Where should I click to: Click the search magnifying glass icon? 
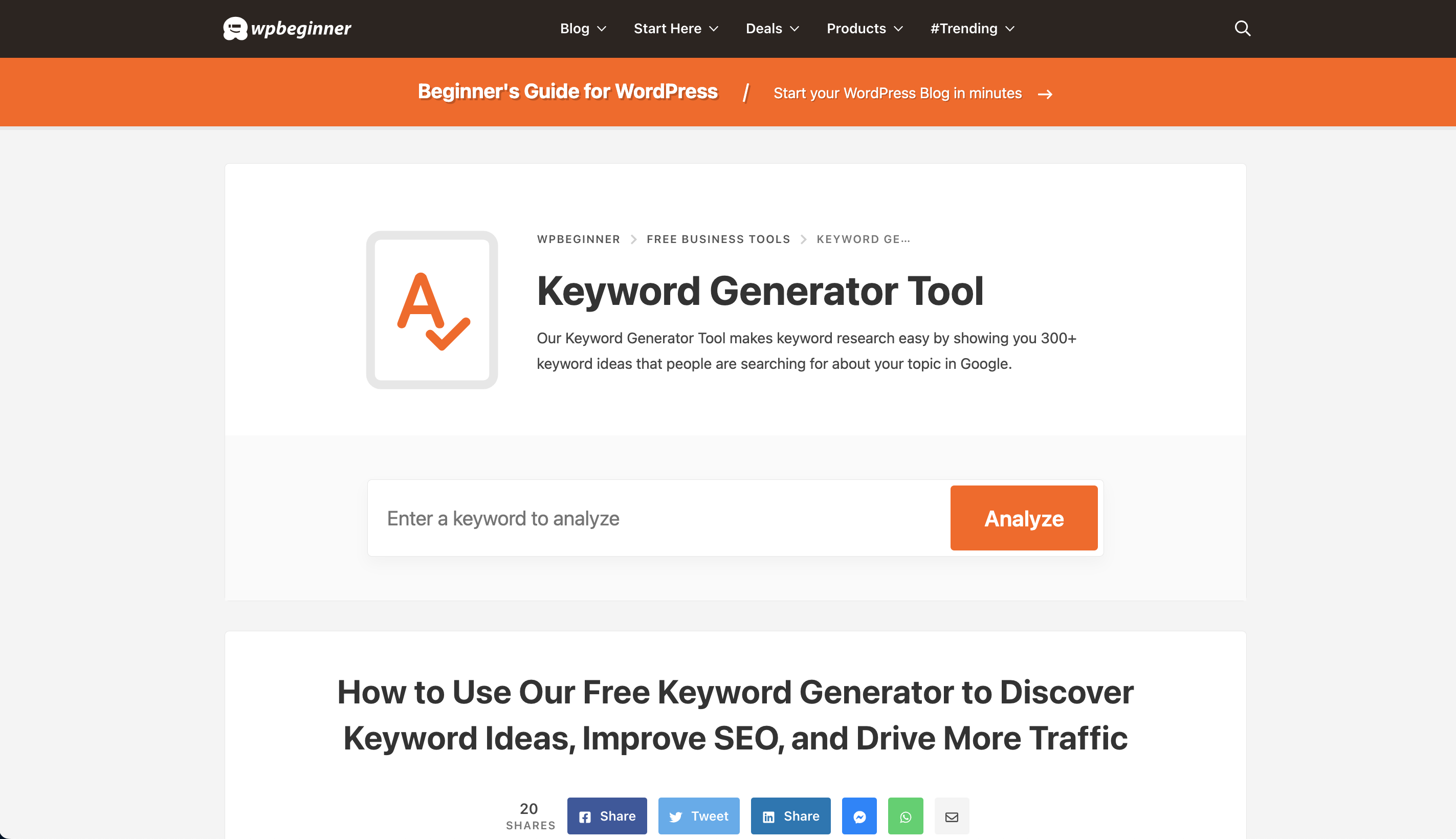(1243, 28)
